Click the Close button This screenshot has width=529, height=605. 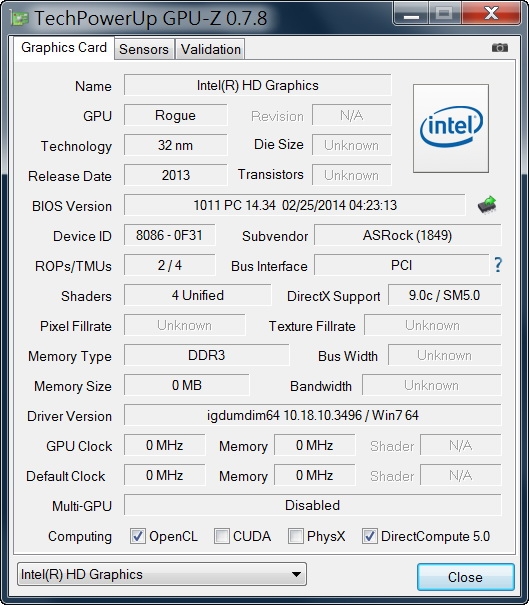(465, 577)
